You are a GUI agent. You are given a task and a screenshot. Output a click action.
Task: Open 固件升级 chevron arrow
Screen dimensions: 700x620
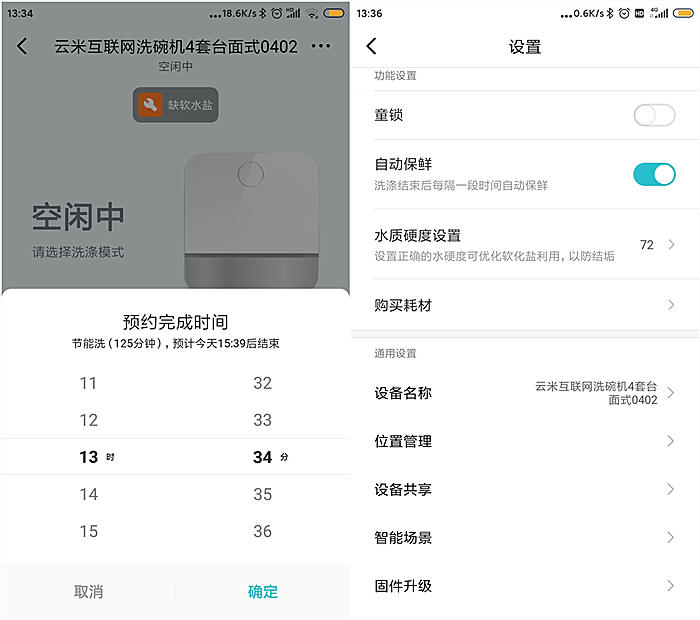671,586
